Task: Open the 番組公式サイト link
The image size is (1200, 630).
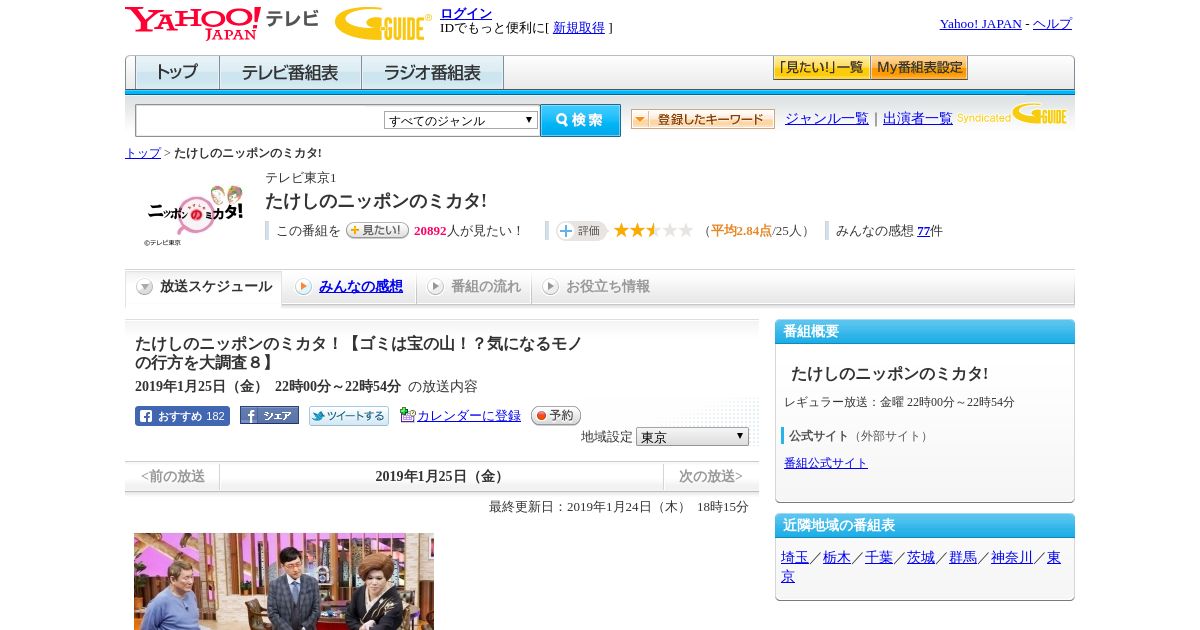Action: coord(826,463)
